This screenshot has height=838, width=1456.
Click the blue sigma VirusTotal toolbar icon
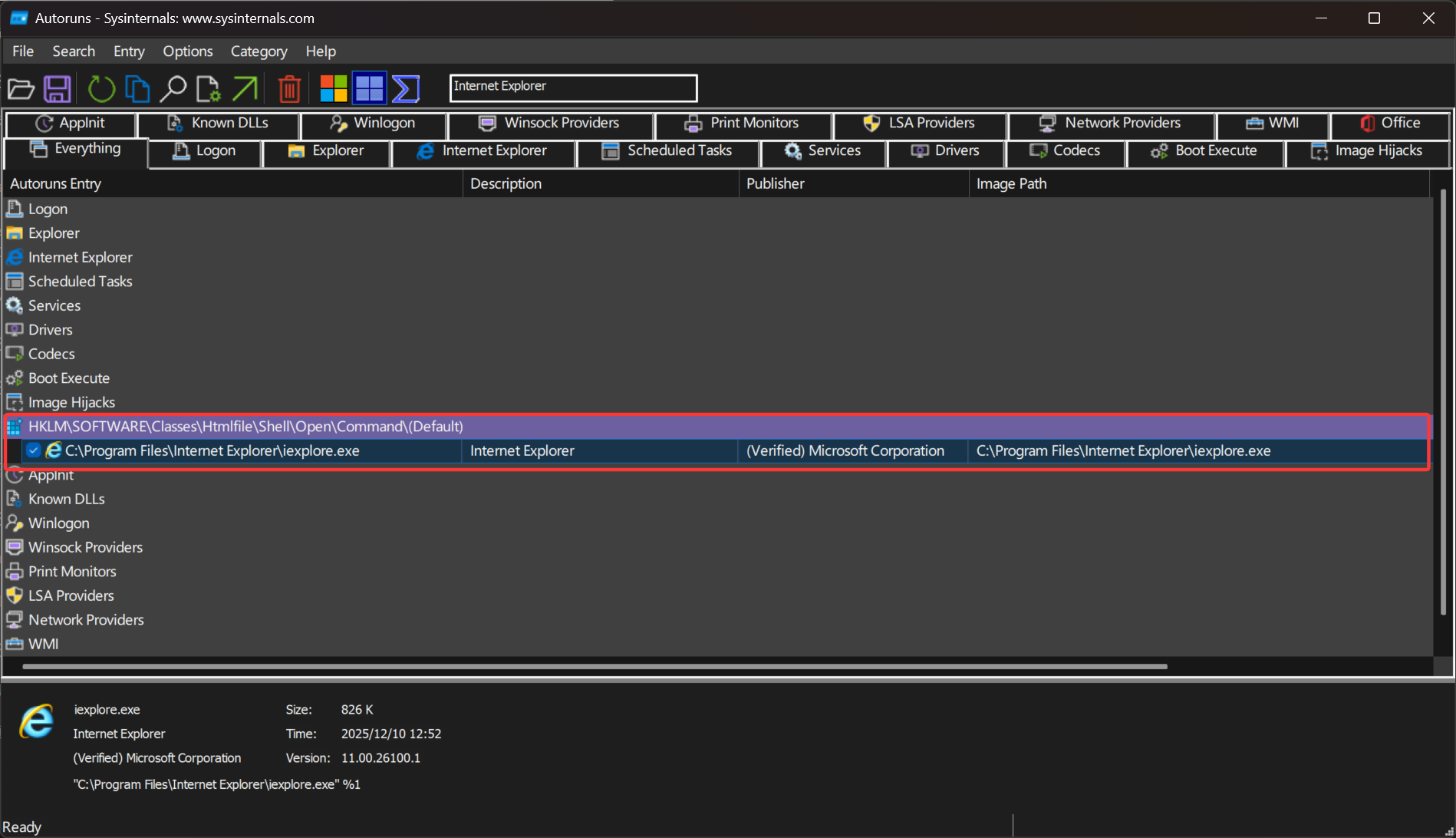(x=405, y=89)
